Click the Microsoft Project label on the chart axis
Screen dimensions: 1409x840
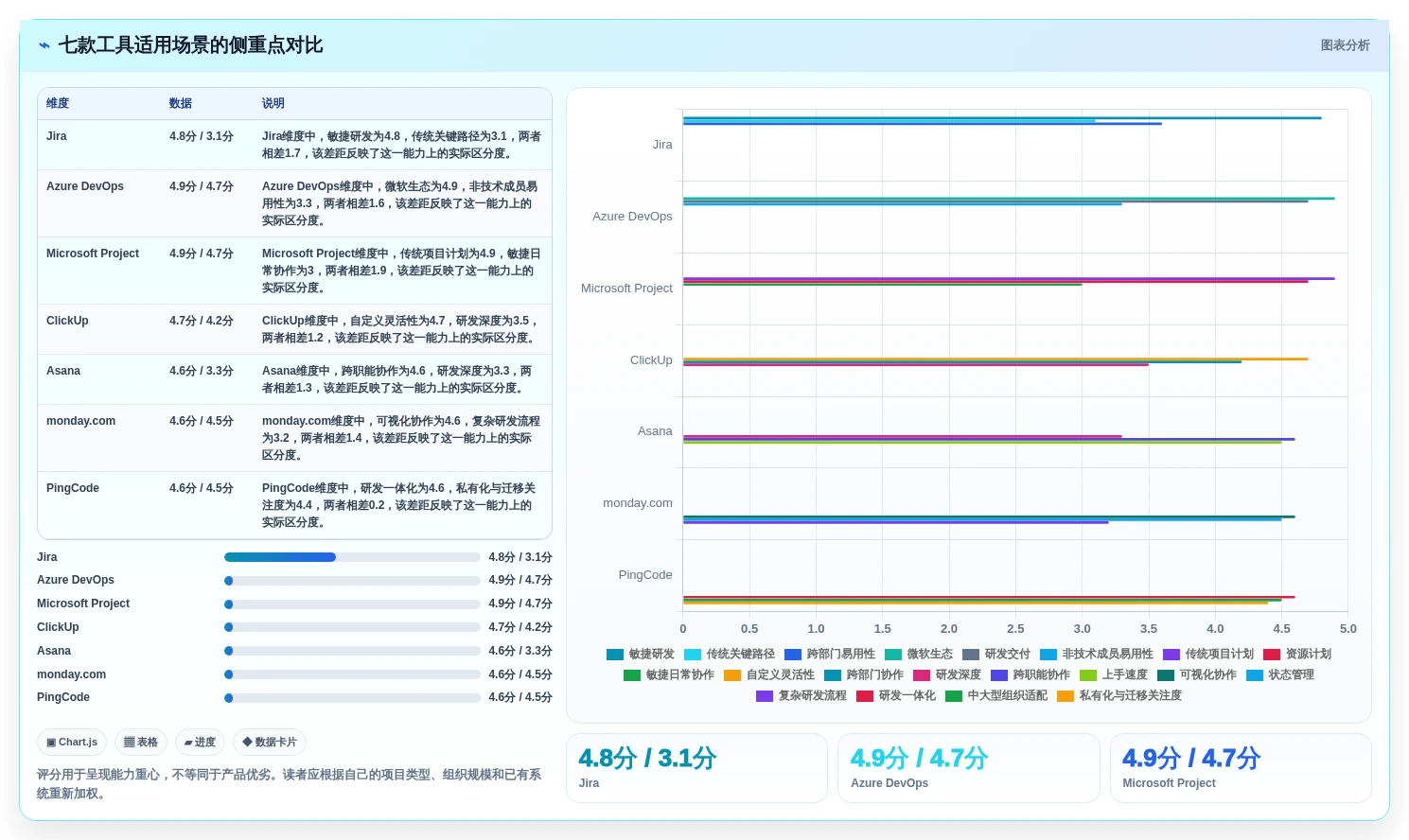click(626, 289)
